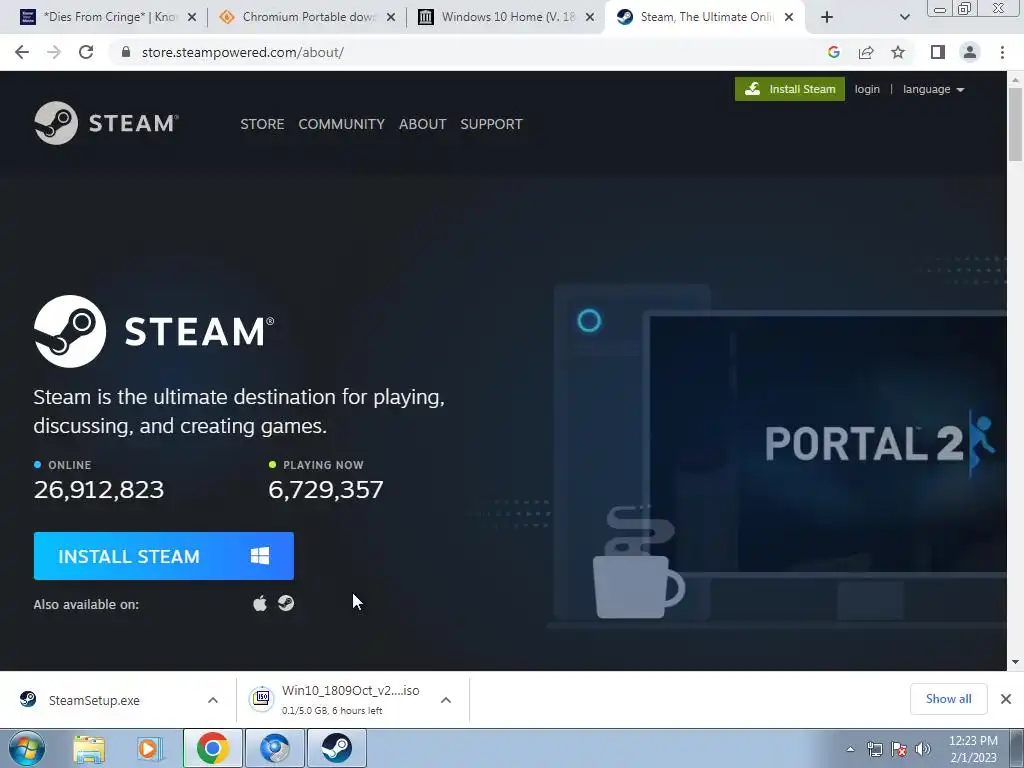
Task: Open a new browser tab
Action: [x=827, y=18]
